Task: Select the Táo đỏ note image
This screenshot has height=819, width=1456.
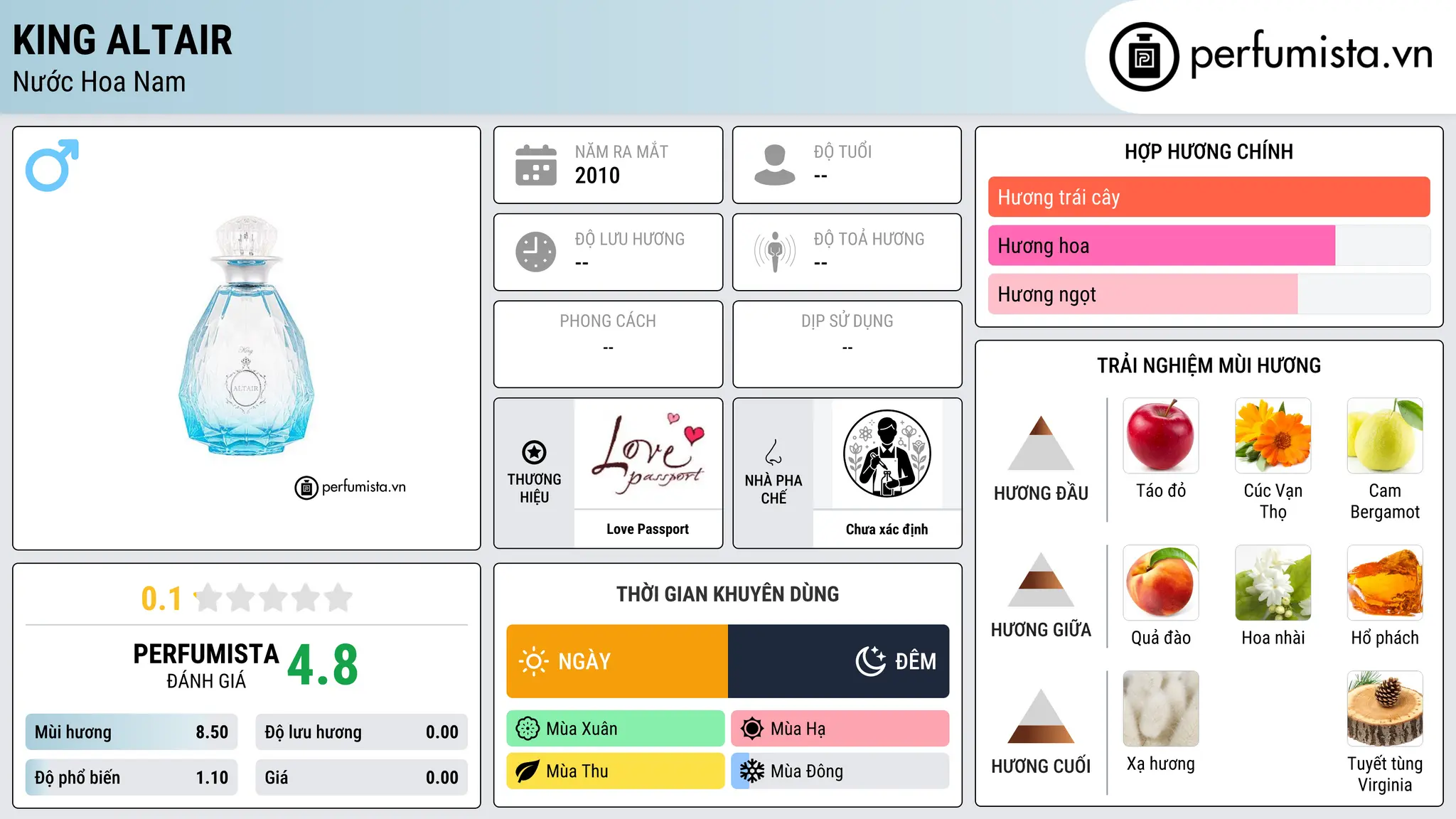Action: coord(1161,436)
